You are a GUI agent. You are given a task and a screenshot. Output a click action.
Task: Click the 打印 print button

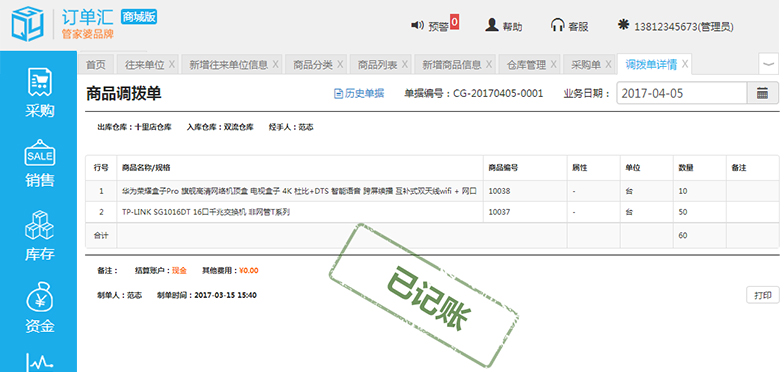(x=762, y=295)
